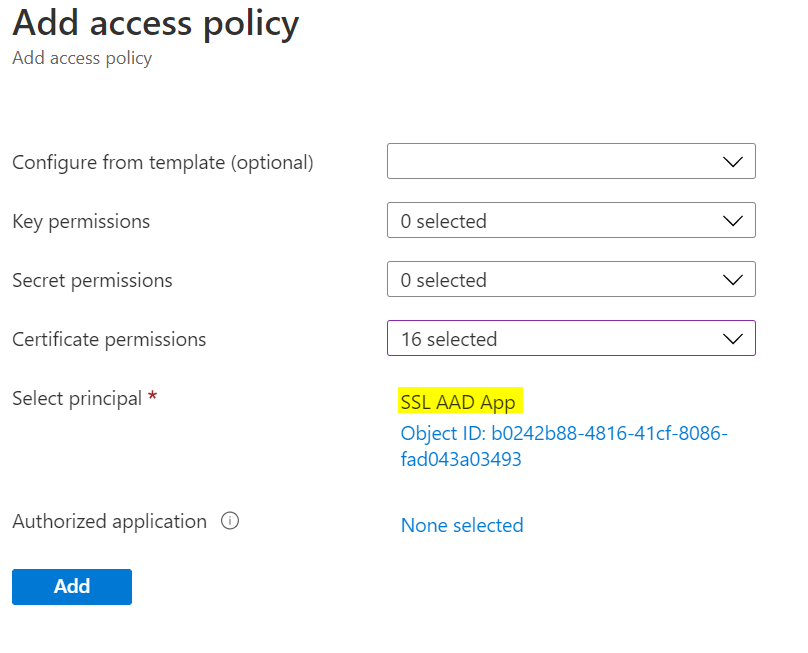Click the chevron arrow in Configure from template

(x=732, y=162)
